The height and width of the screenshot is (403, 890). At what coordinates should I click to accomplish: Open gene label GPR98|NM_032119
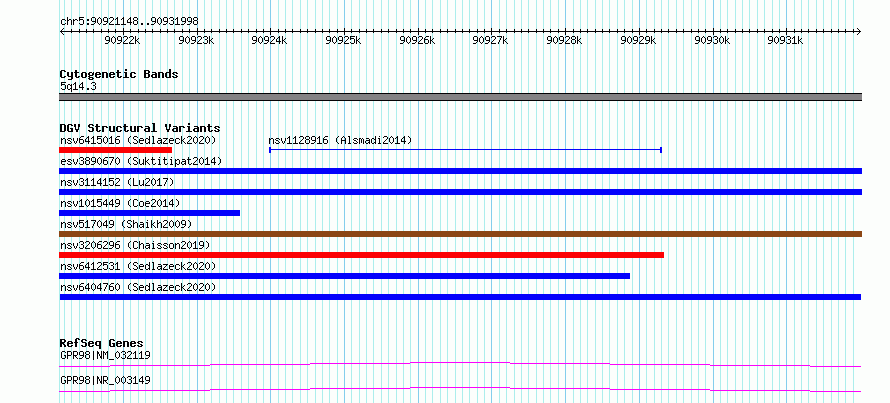105,356
